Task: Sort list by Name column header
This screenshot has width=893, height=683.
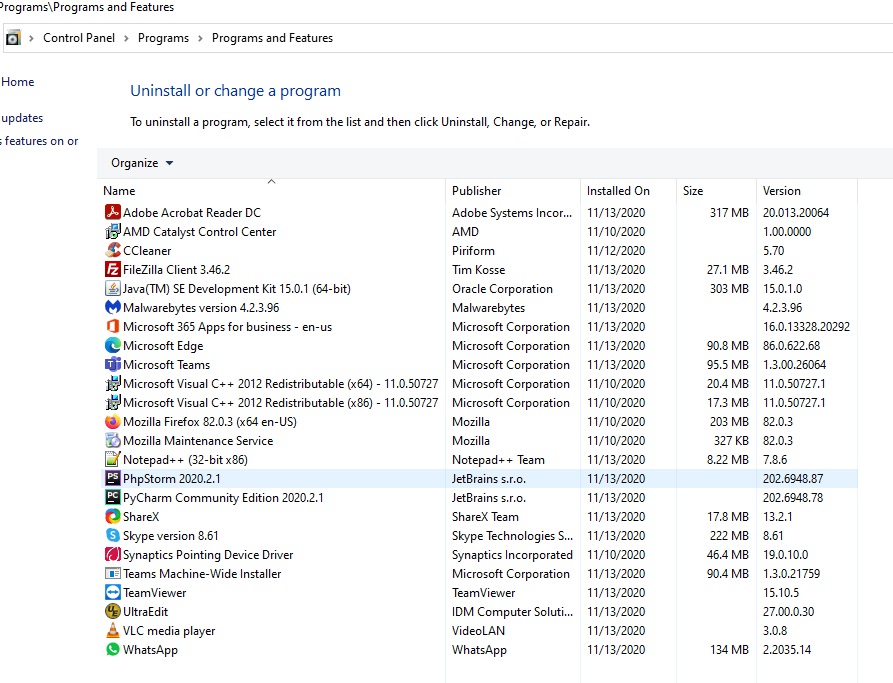Action: (x=271, y=191)
